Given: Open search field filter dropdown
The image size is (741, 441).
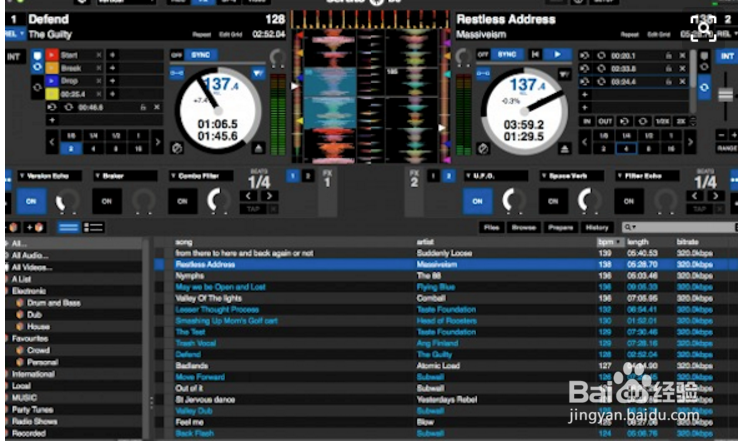Looking at the screenshot, I should [x=630, y=227].
